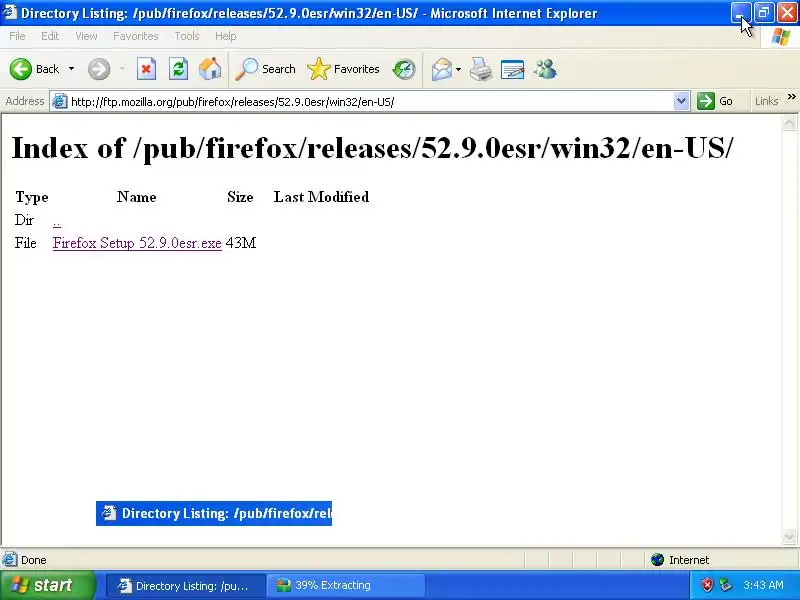Expand the Links toolbar chevron

[x=791, y=96]
